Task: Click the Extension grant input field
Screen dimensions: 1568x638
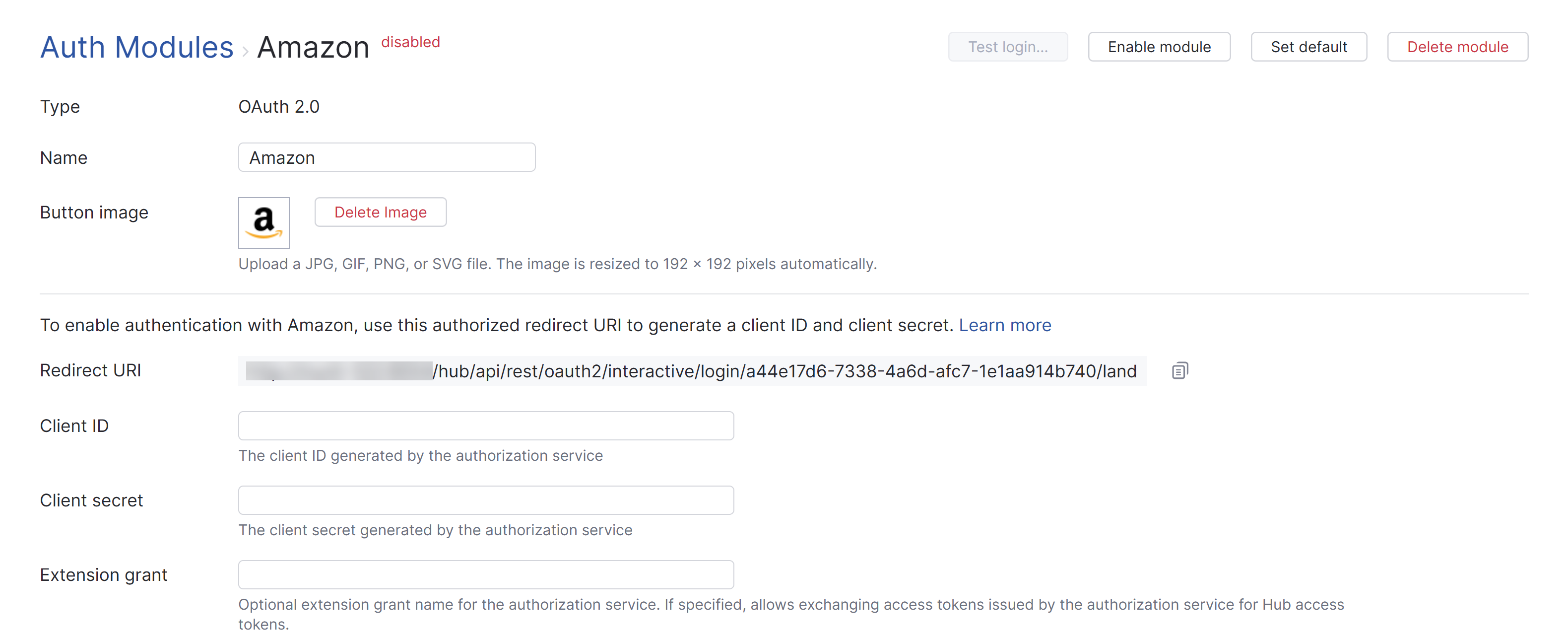Action: click(x=486, y=574)
